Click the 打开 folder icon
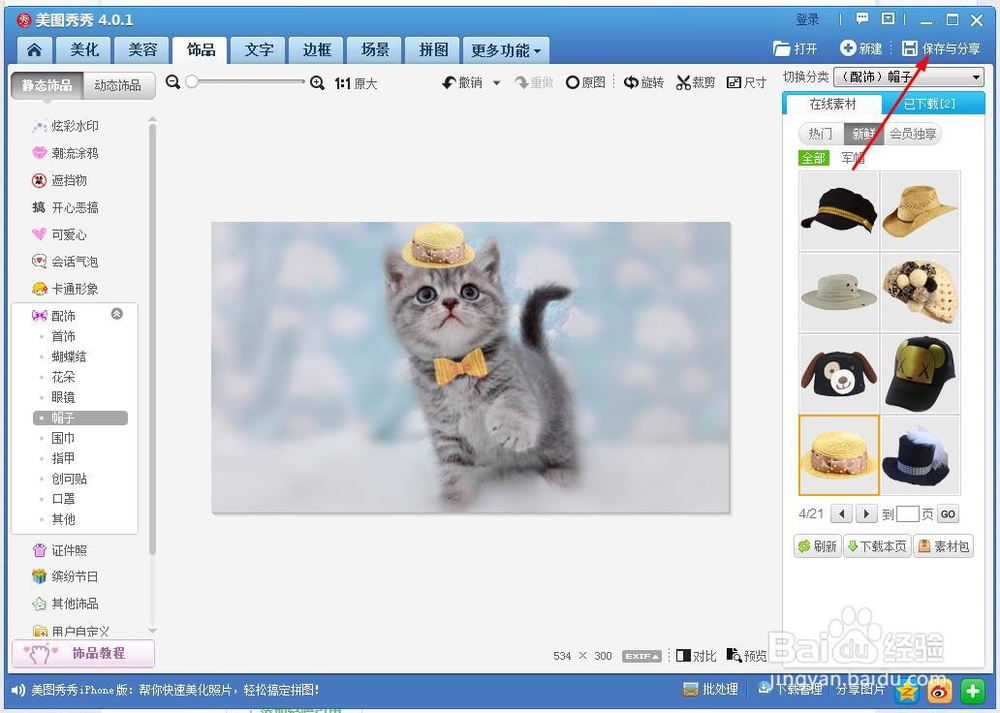This screenshot has width=1000, height=713. point(781,48)
